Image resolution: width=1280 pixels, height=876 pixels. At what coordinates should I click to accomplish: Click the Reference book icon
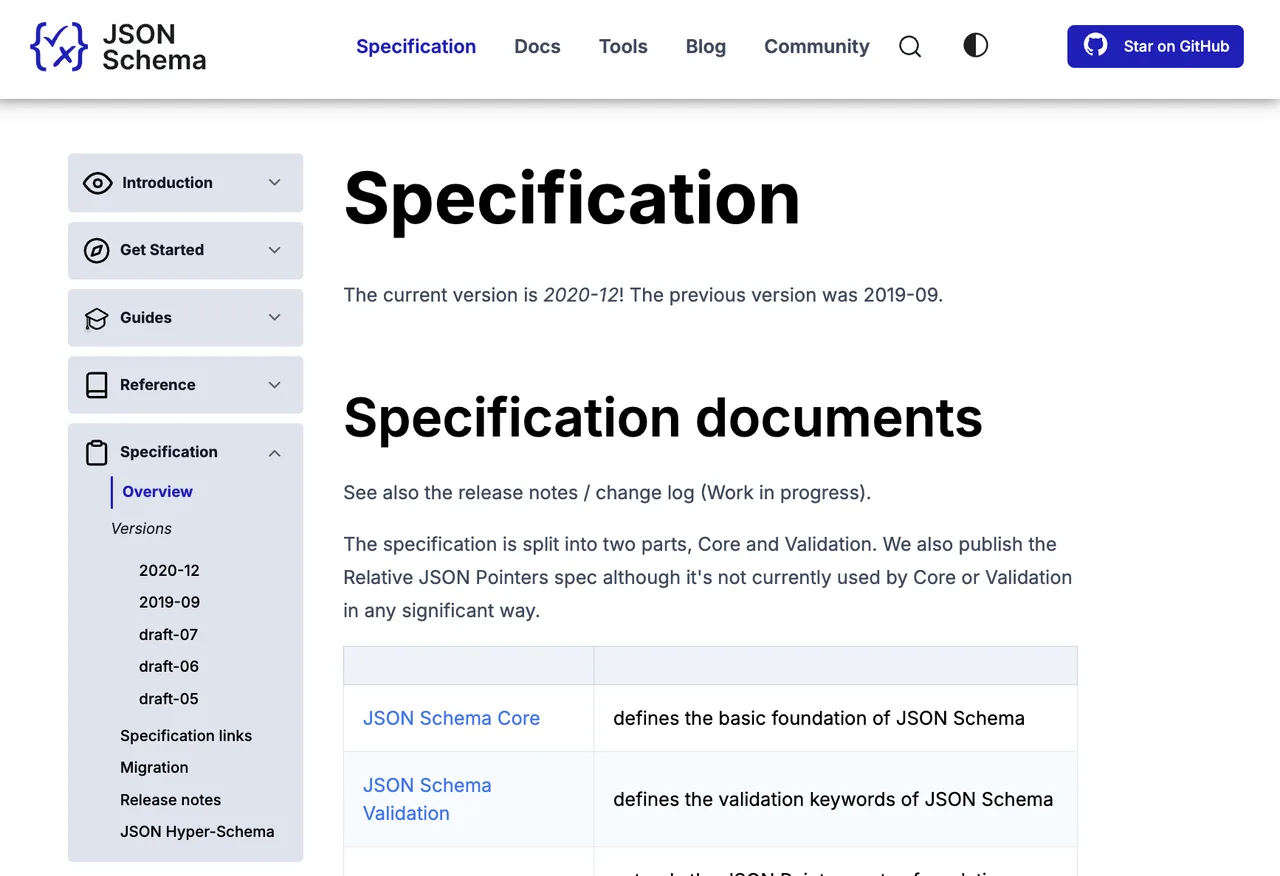pyautogui.click(x=96, y=385)
